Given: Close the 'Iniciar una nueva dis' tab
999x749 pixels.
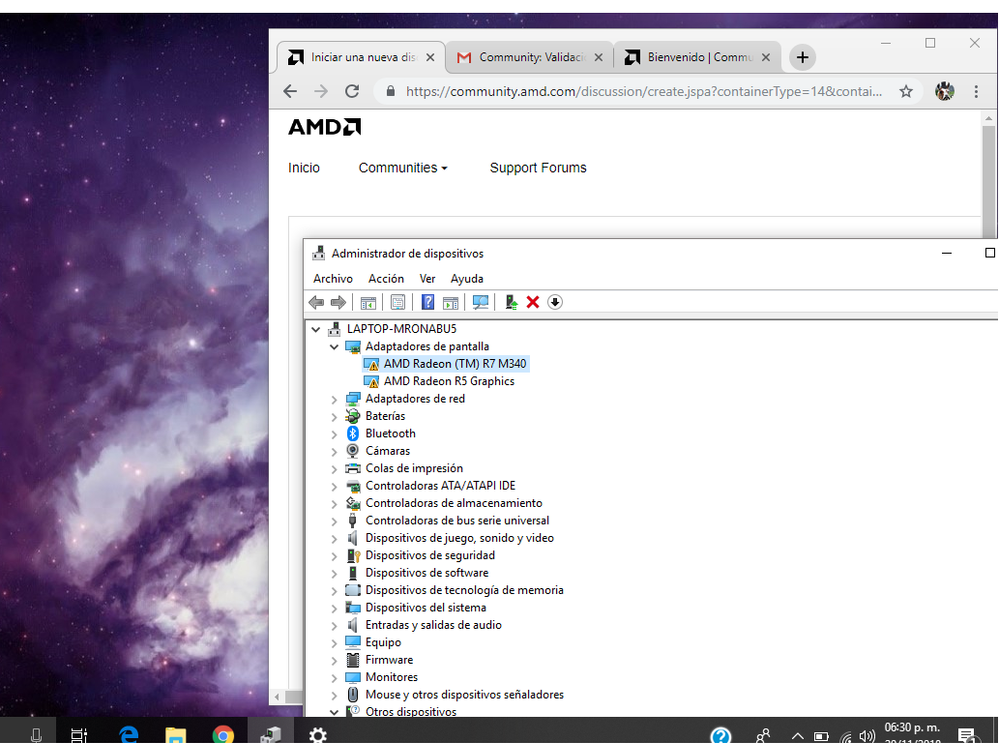Looking at the screenshot, I should point(431,57).
